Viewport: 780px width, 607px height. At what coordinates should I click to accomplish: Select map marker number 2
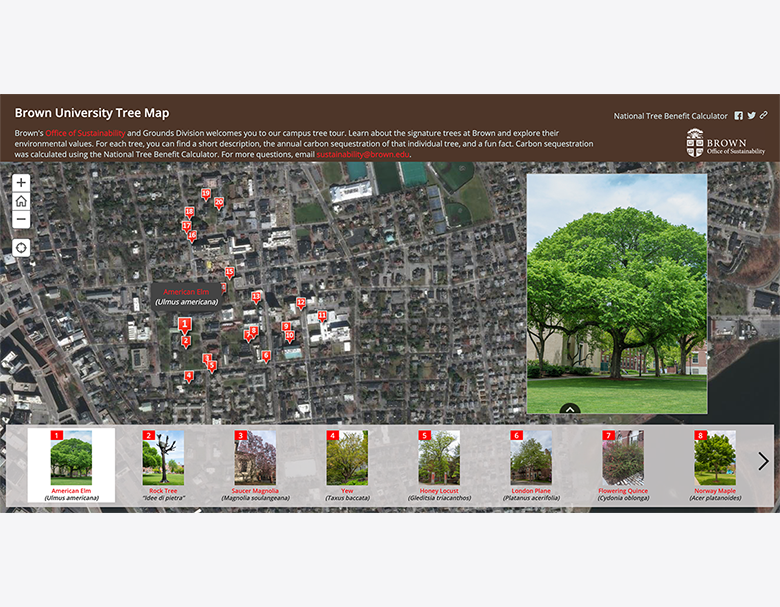(x=186, y=342)
